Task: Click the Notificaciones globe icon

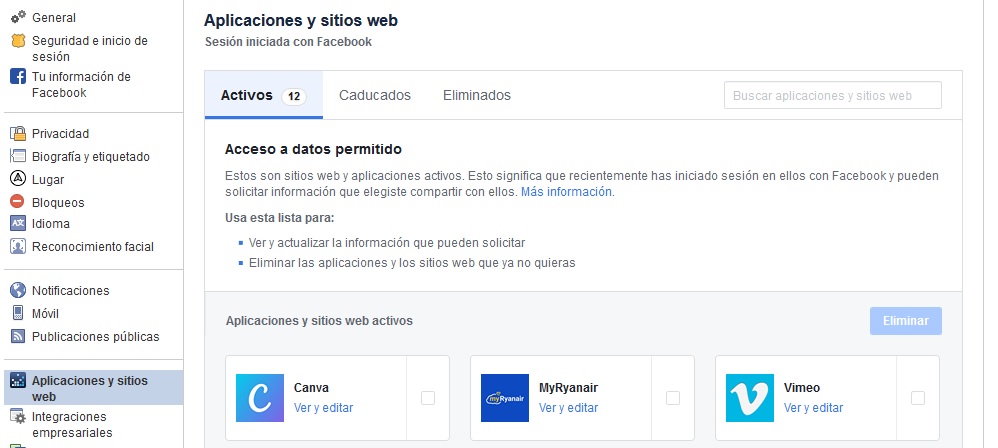Action: (17, 291)
